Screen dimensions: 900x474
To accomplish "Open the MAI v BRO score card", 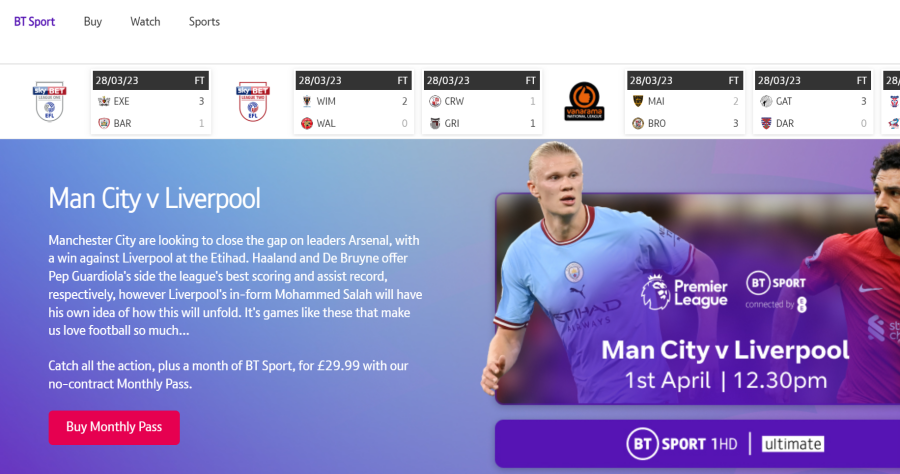I will [685, 103].
